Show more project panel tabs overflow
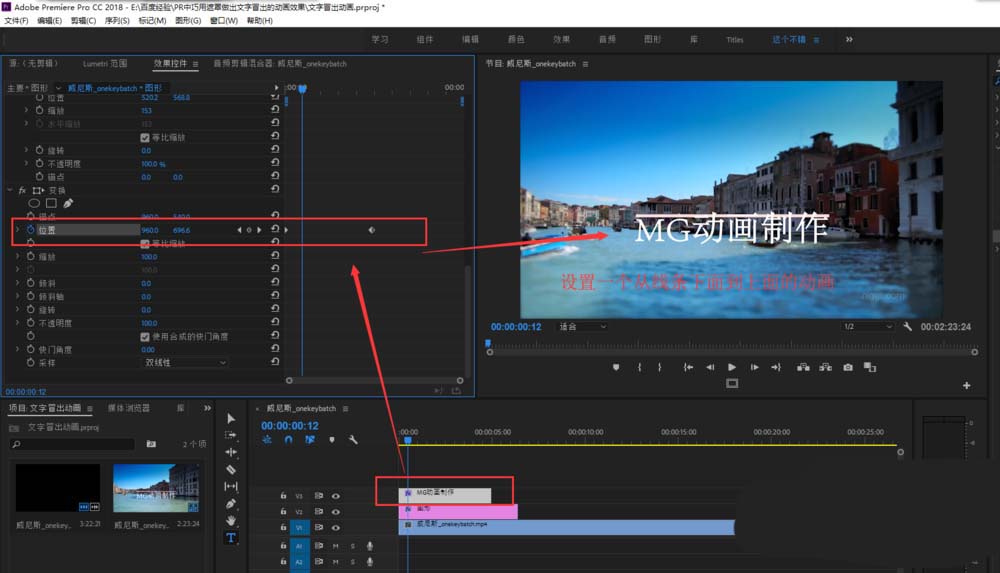 pyautogui.click(x=207, y=408)
